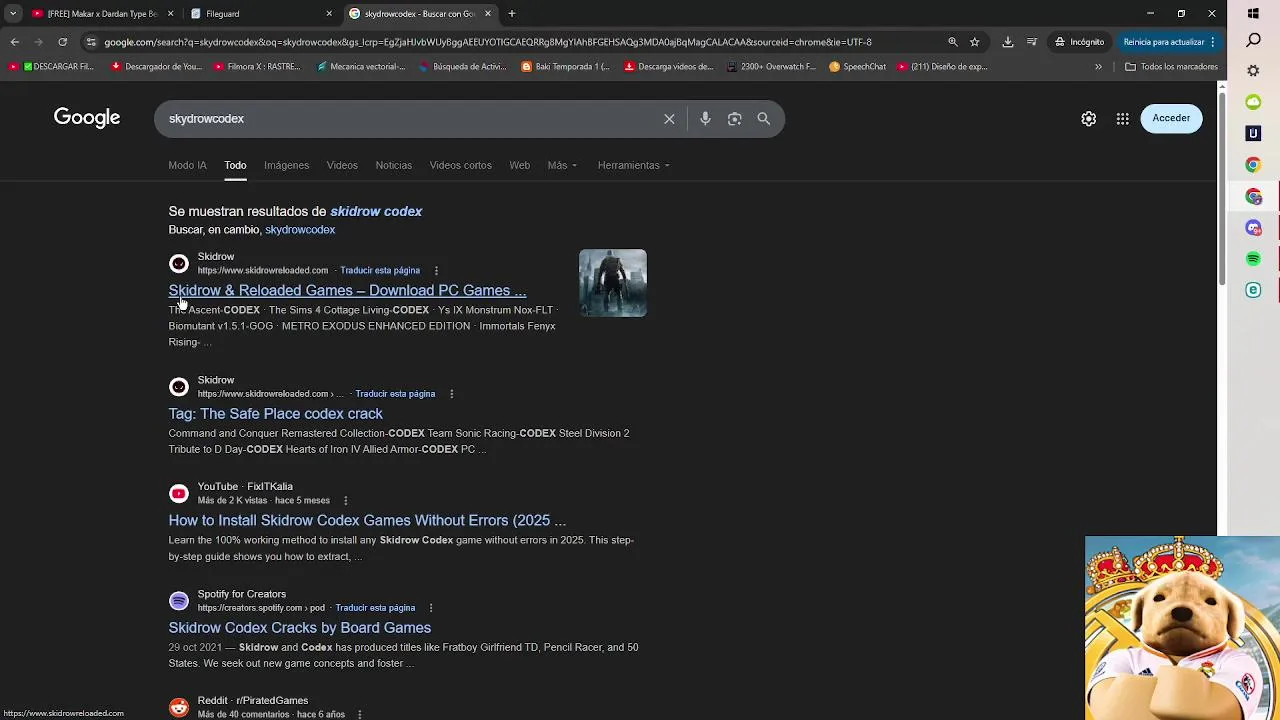Open Chrome tab search dropdown arrow
The height and width of the screenshot is (720, 1280).
(x=13, y=14)
